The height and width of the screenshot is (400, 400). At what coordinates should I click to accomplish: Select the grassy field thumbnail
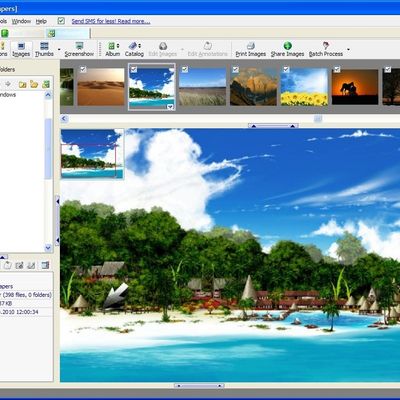pos(202,87)
